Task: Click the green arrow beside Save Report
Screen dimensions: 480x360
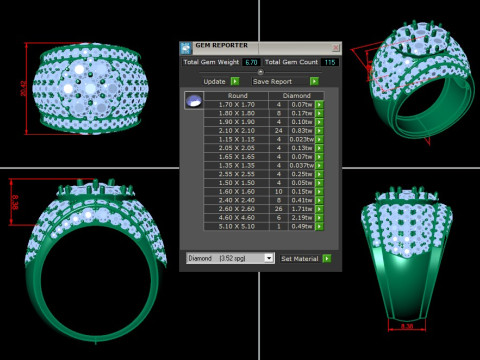Action: (x=314, y=81)
